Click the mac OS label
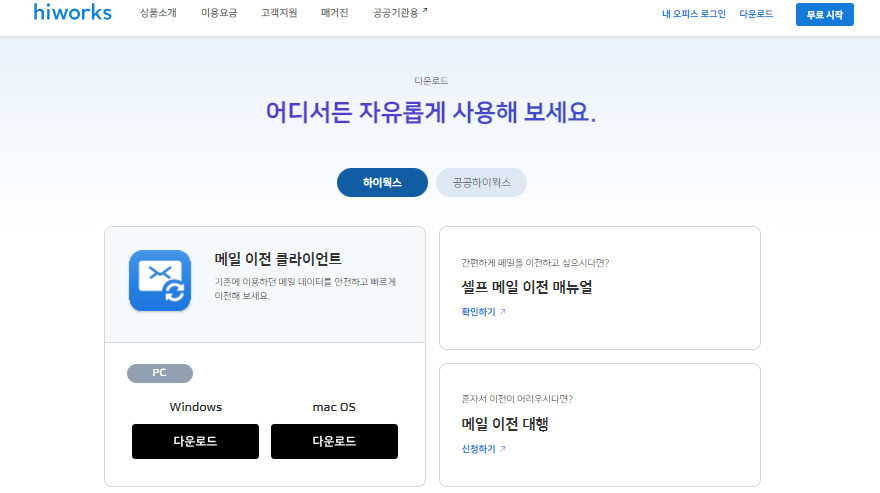The height and width of the screenshot is (493, 880). coord(334,407)
